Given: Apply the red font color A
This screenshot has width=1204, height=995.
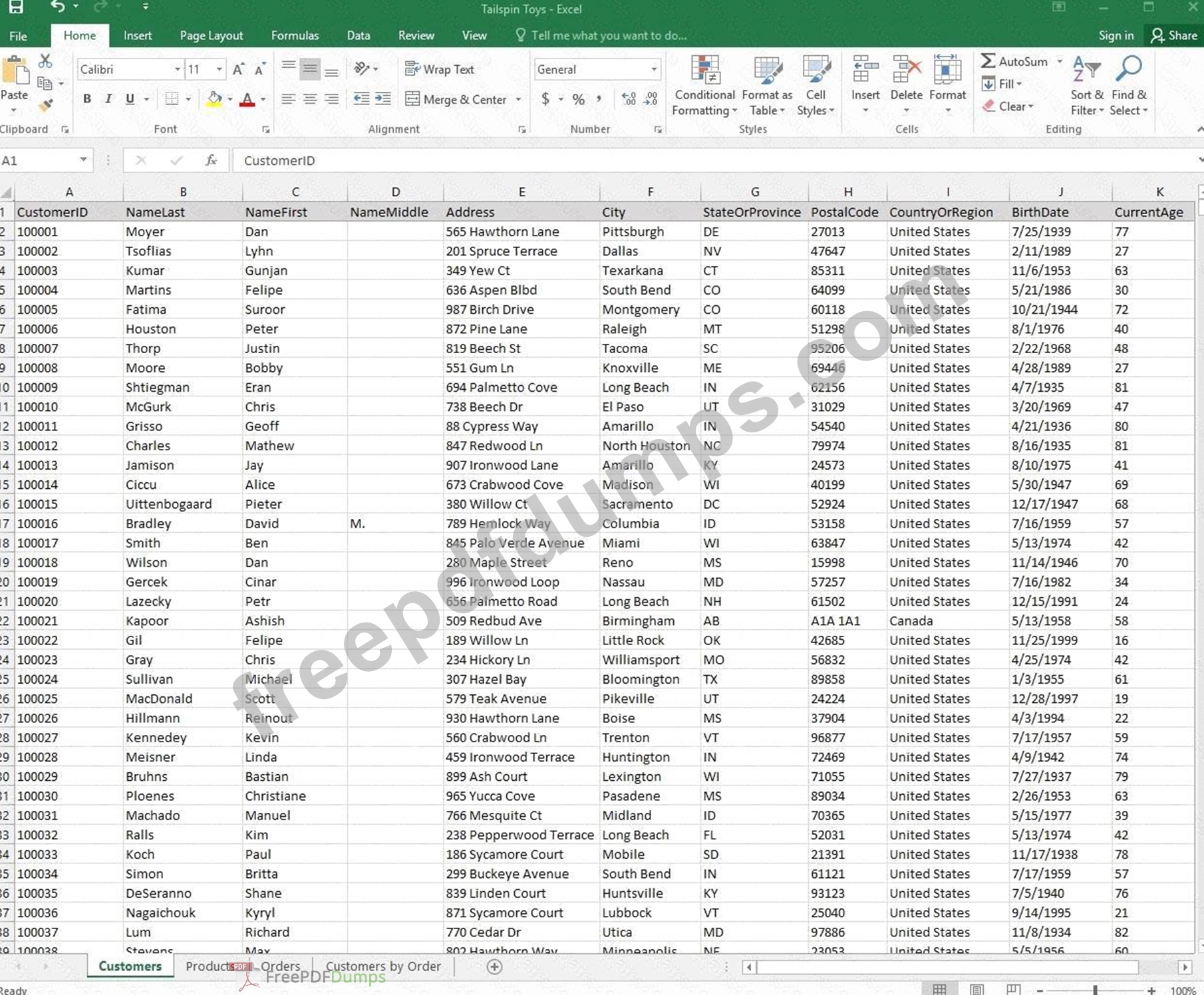Looking at the screenshot, I should pos(247,100).
